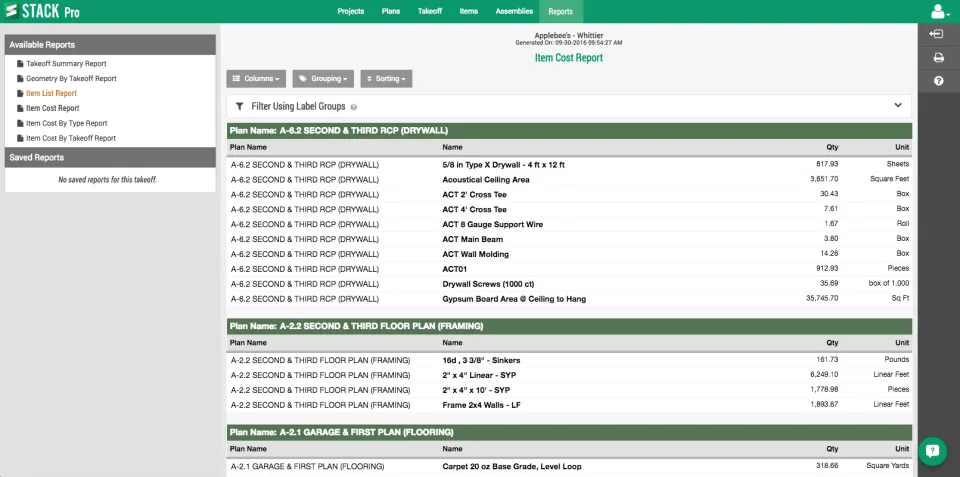This screenshot has width=960, height=477.
Task: Select Frame 2x4 Walls - LF item
Action: (x=482, y=405)
